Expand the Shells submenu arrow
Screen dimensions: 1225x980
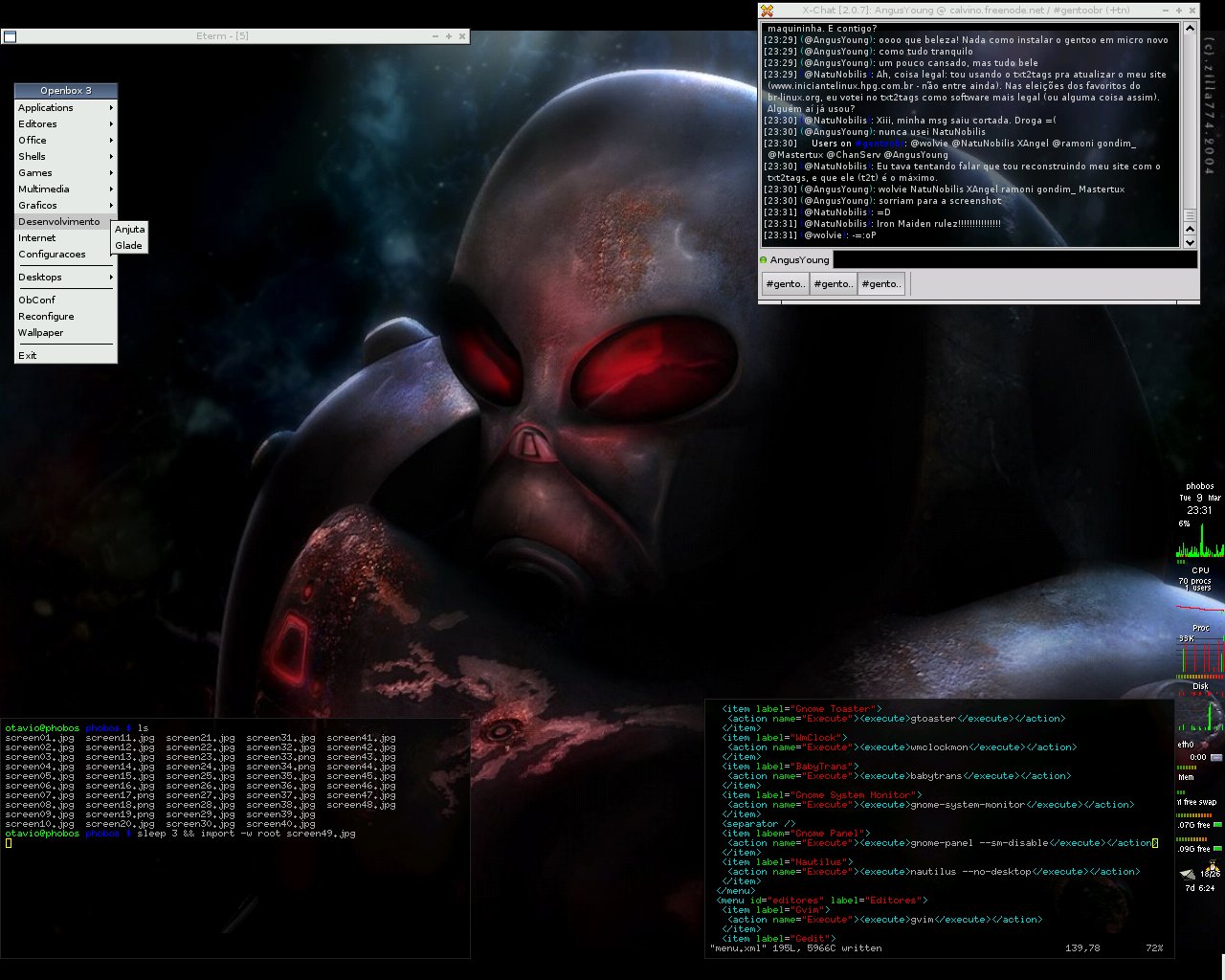point(111,157)
